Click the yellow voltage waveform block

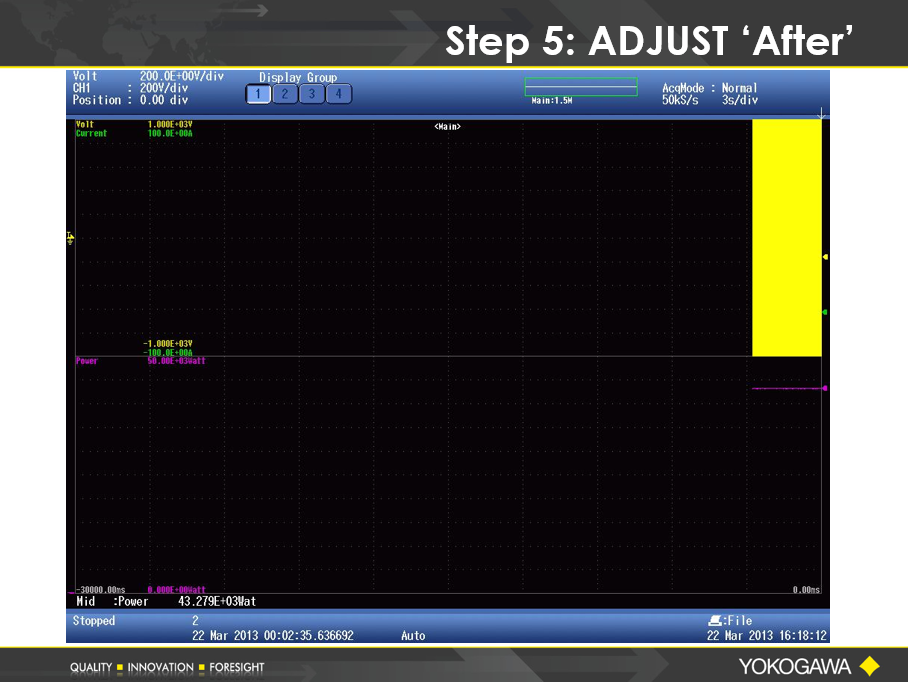(x=786, y=238)
